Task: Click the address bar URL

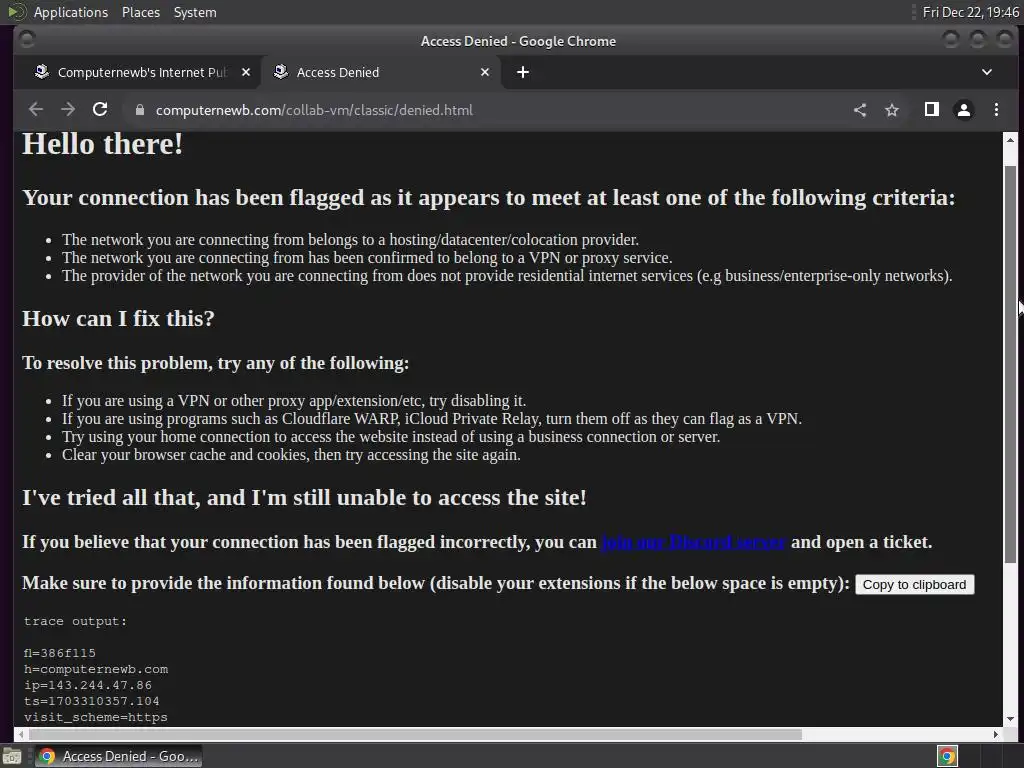Action: point(314,110)
